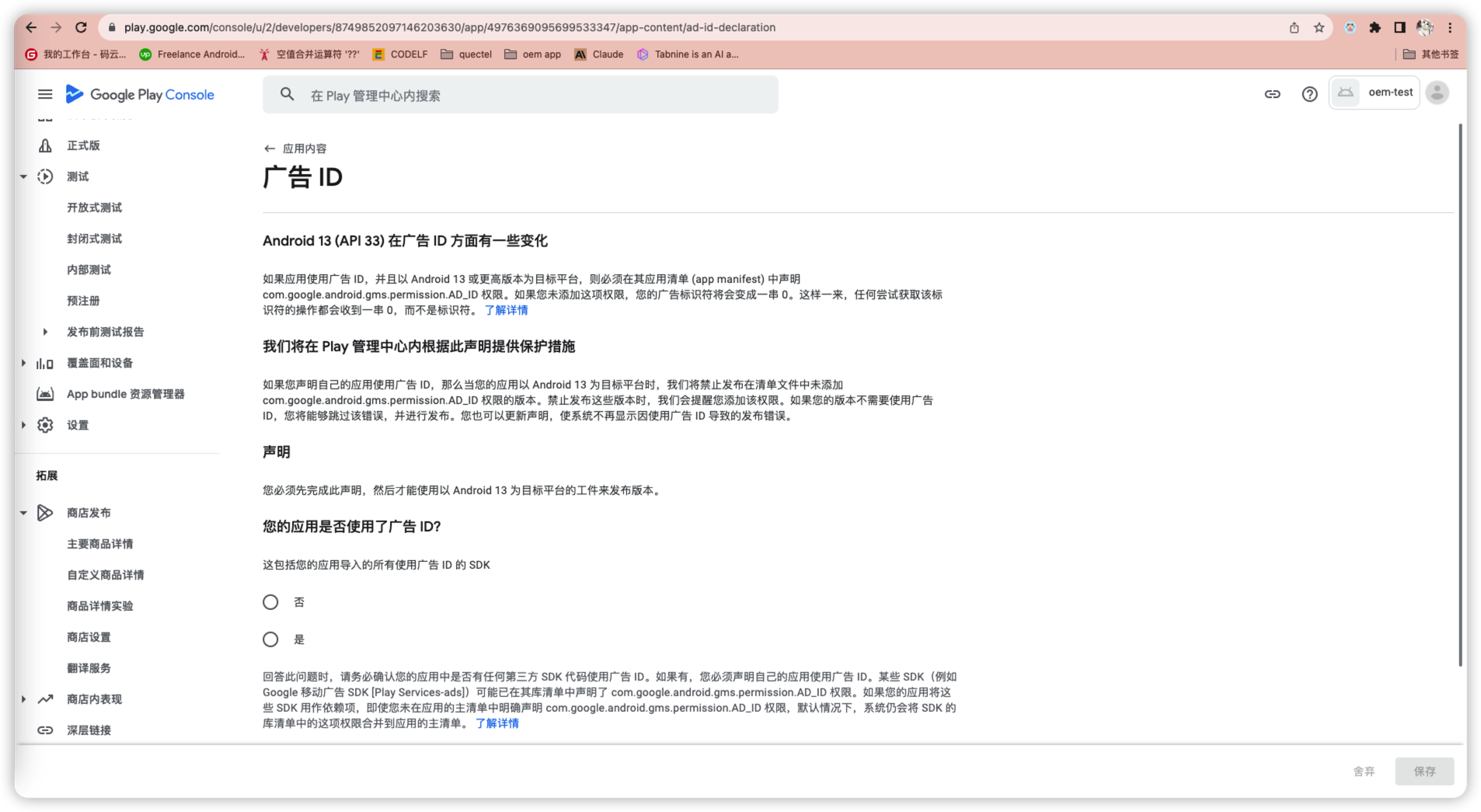Open 封闭式测试 menu item
This screenshot has width=1481, height=812.
pos(94,239)
